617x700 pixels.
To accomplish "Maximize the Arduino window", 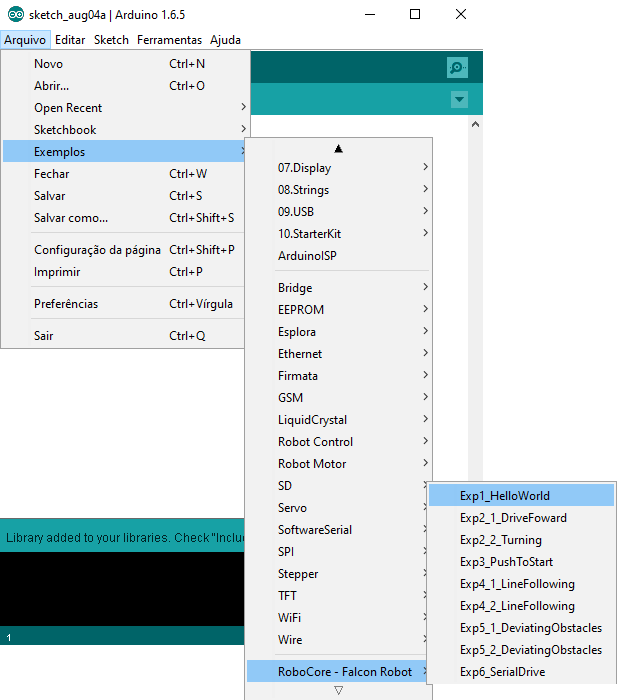I will (x=415, y=14).
